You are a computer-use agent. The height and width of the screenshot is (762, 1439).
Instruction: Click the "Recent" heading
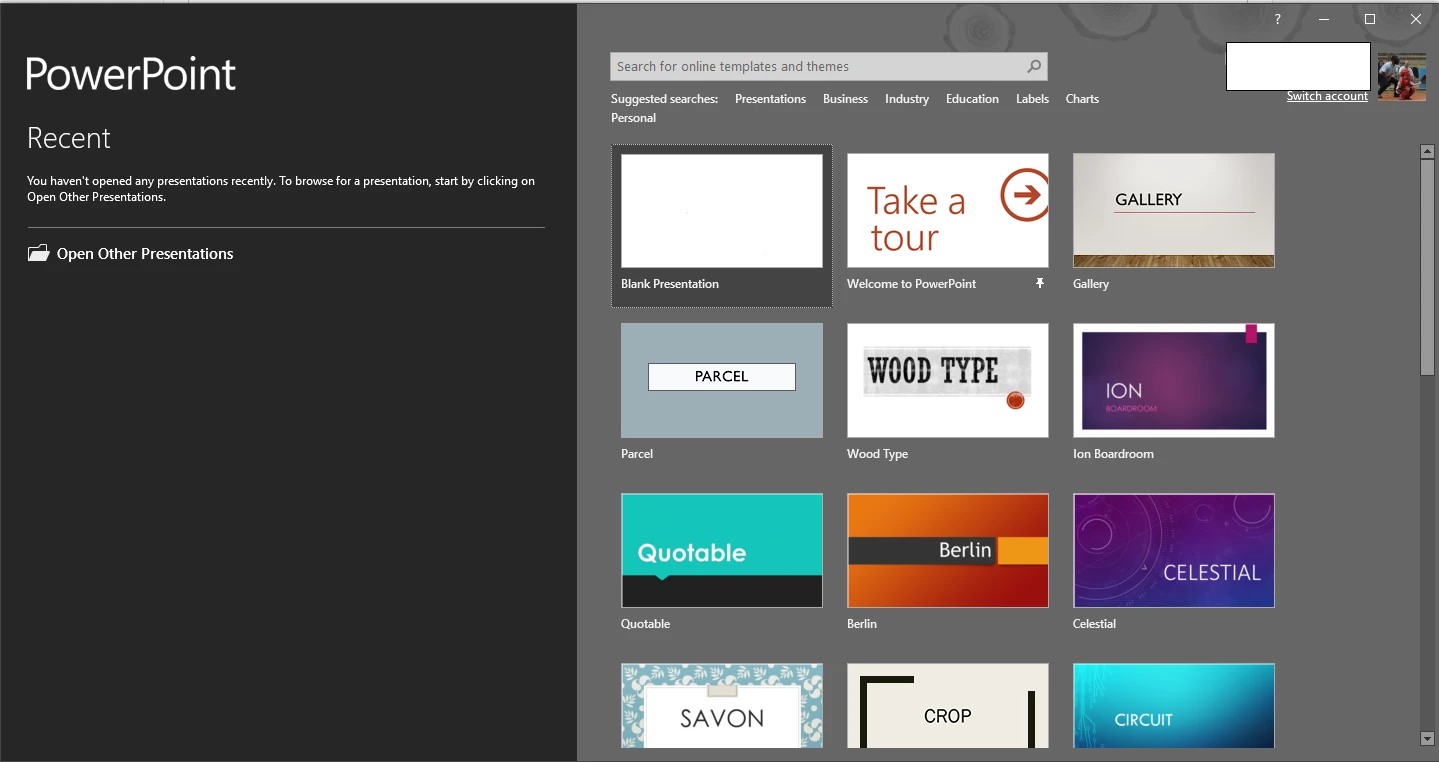click(x=69, y=138)
